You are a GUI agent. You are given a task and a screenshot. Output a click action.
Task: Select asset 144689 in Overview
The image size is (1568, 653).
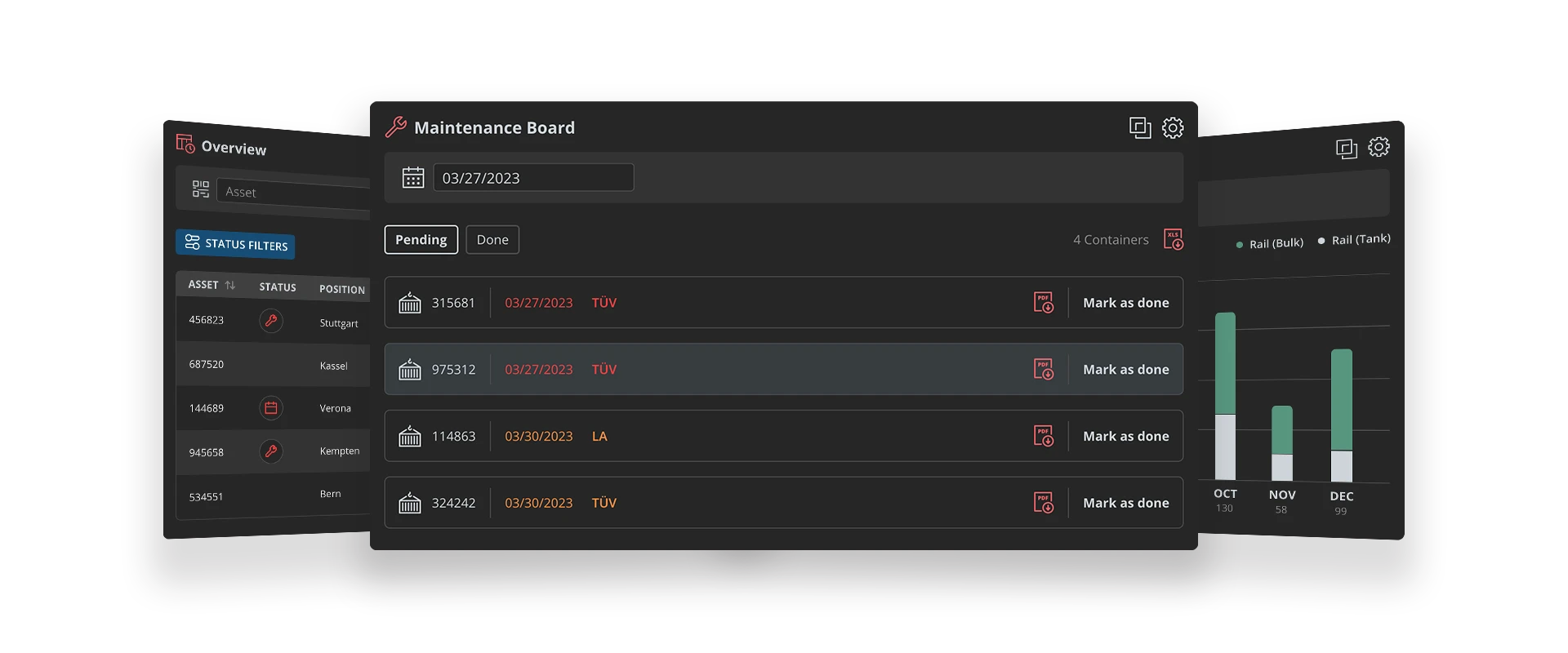207,408
